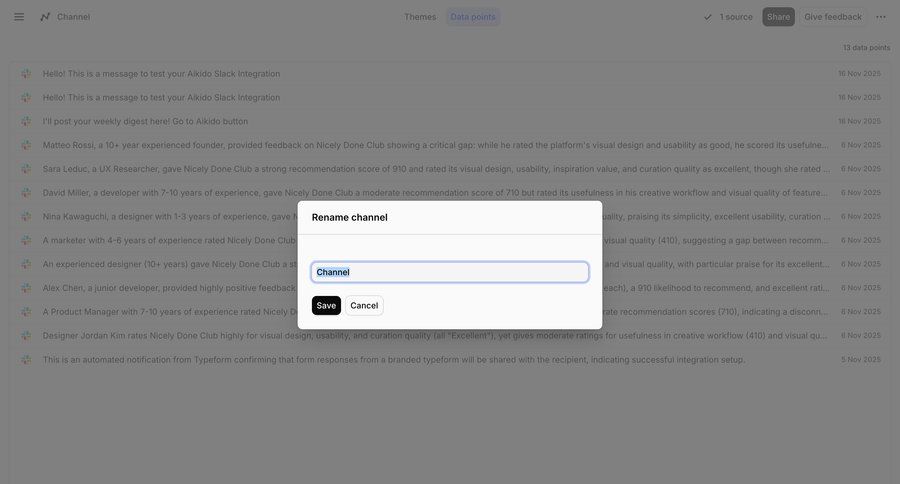Click Slack icon of first Aikido test message
Screen dimensions: 900x484
tap(26, 73)
